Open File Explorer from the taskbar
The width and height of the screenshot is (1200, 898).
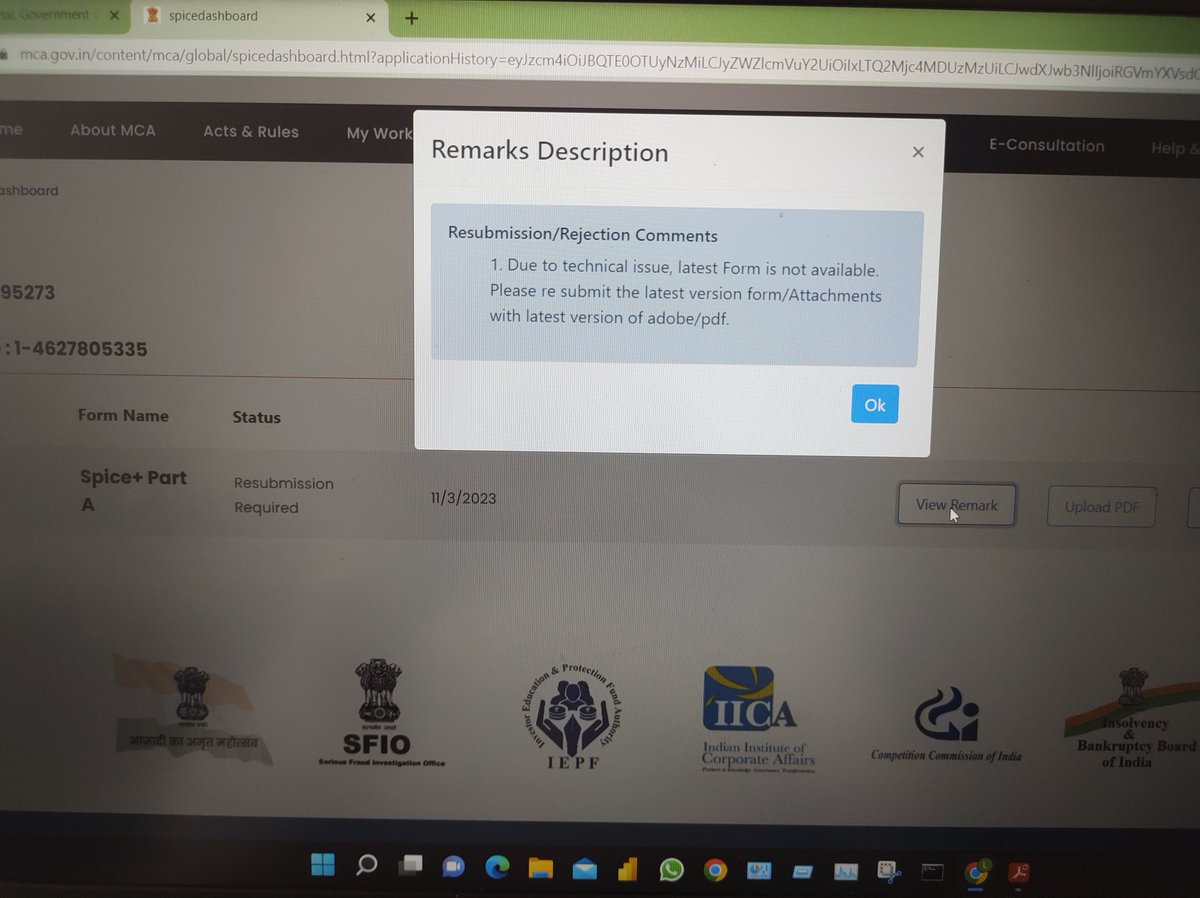point(541,868)
